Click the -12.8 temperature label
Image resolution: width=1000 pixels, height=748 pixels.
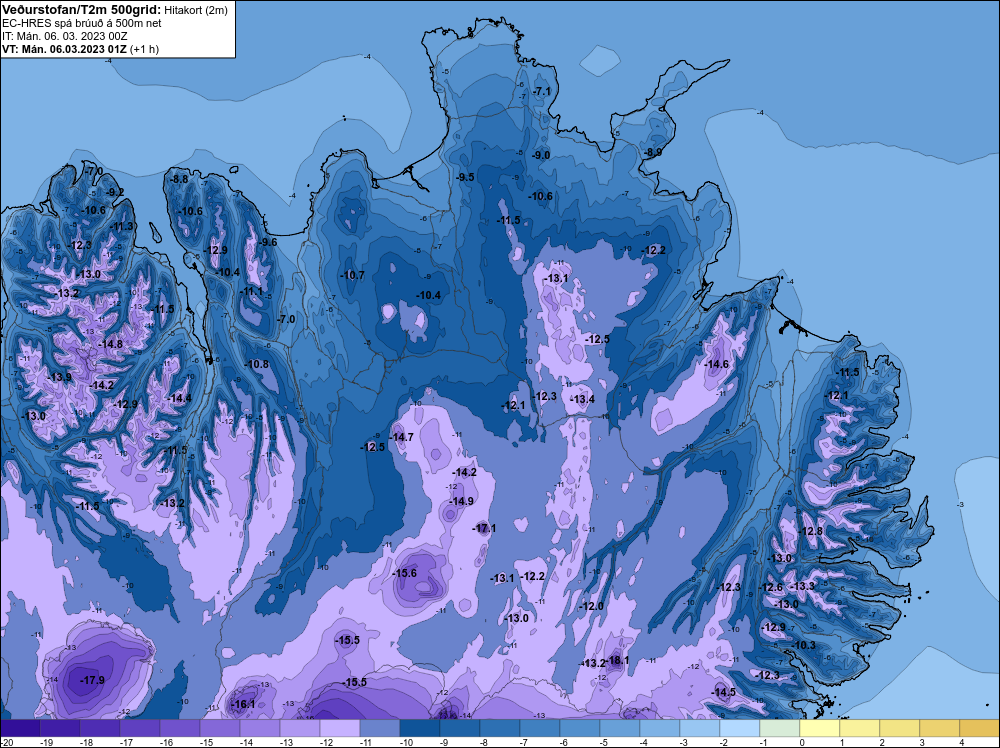click(811, 531)
